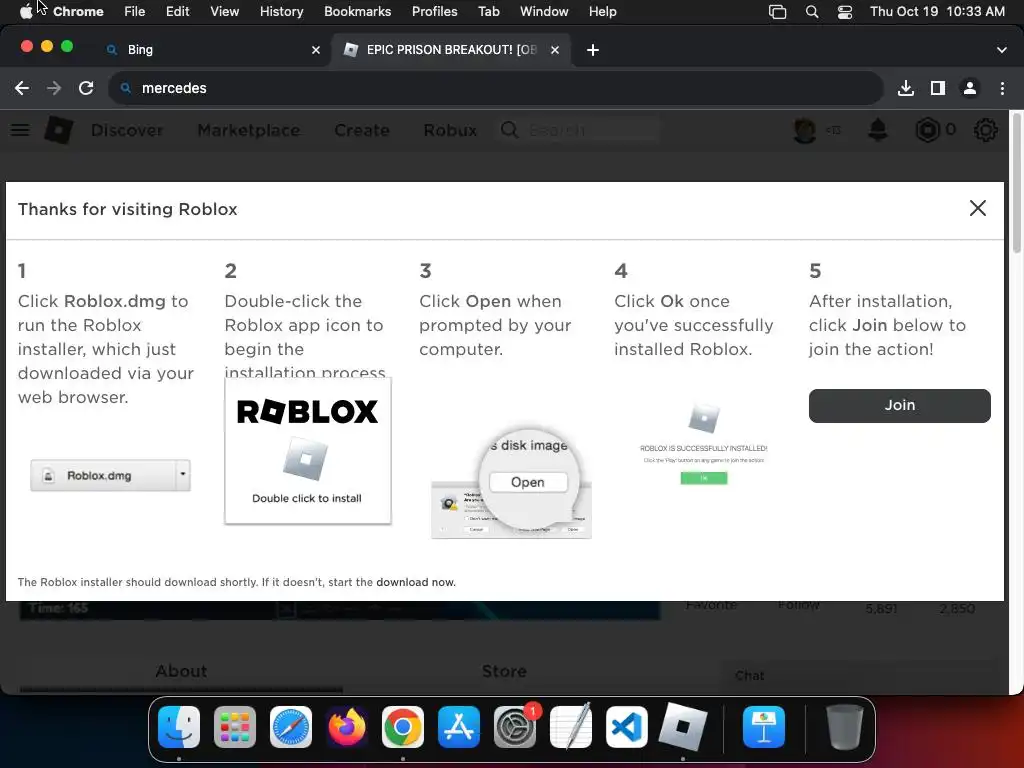Viewport: 1024px width, 768px height.
Task: Switch to the Store tab
Action: tap(504, 671)
